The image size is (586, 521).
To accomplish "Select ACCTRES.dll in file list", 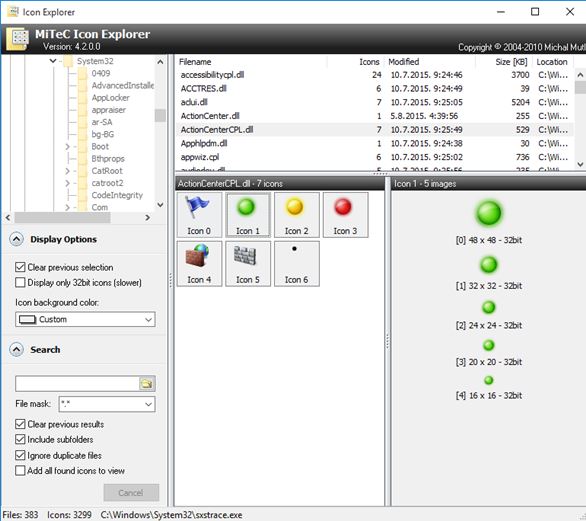I will [x=375, y=89].
